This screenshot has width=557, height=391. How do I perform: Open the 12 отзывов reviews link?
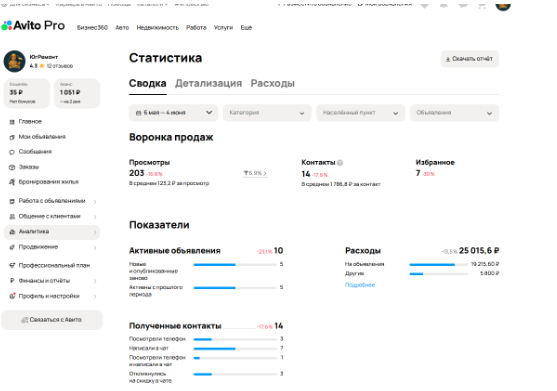tap(60, 66)
